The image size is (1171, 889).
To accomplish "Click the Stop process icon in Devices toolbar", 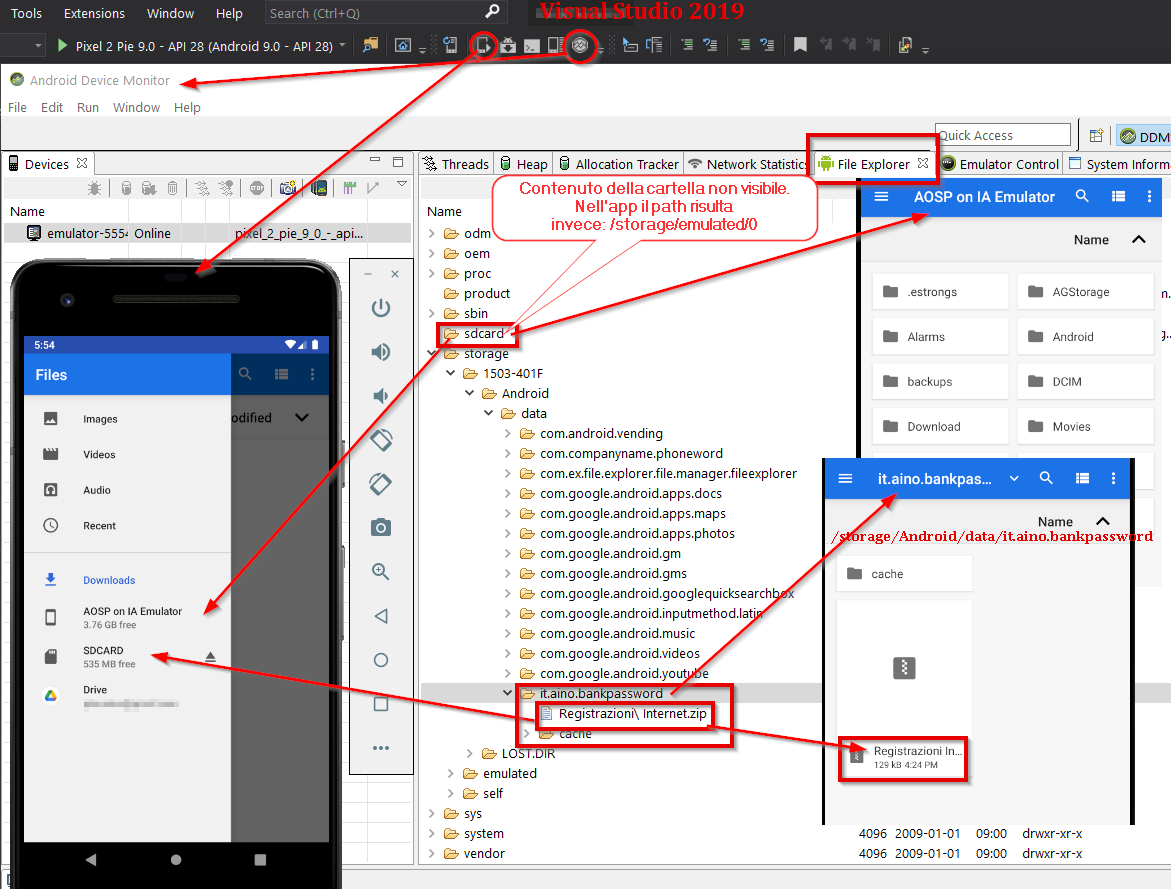I will point(258,186).
